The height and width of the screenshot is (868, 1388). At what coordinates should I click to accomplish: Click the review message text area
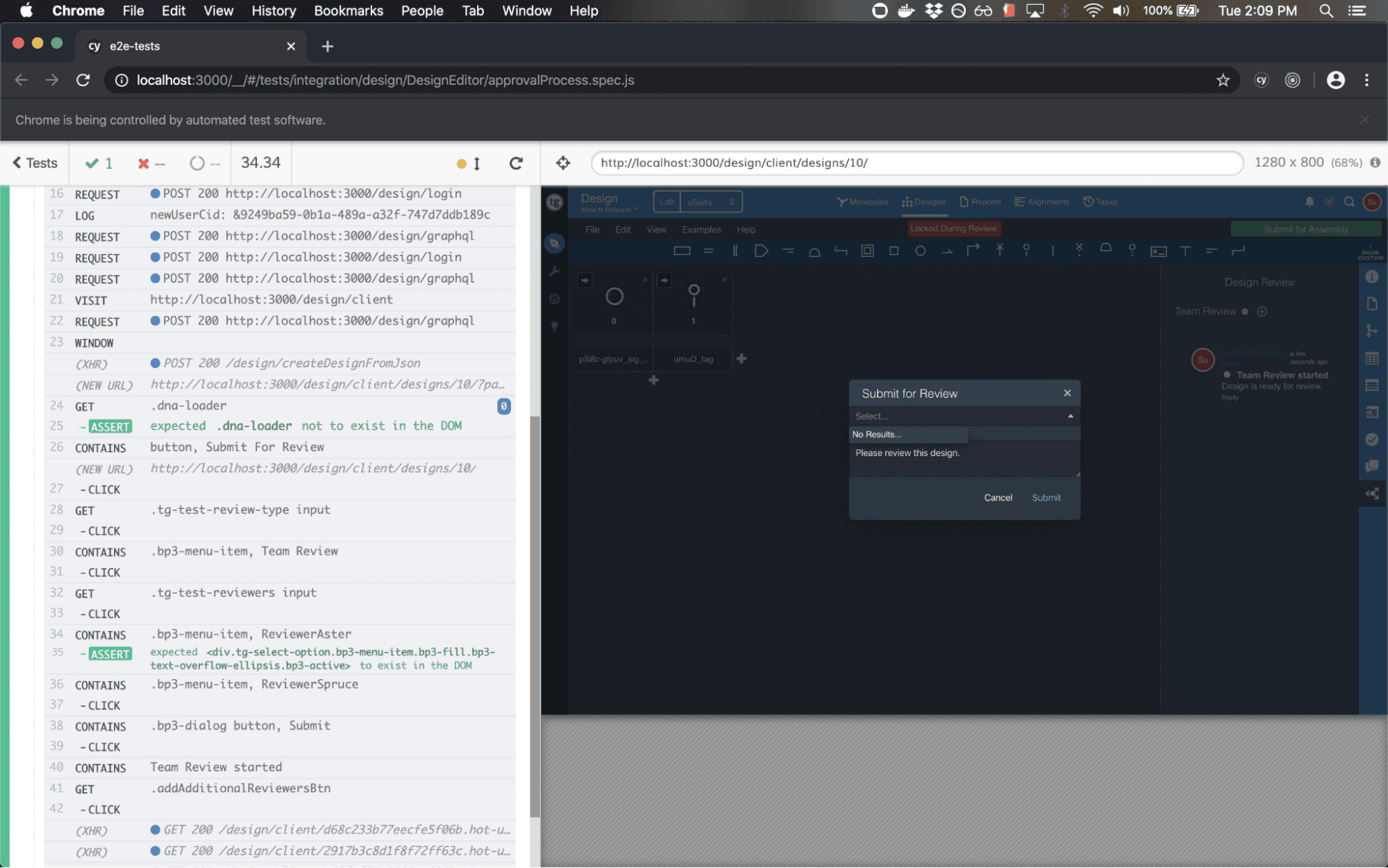[x=964, y=459]
